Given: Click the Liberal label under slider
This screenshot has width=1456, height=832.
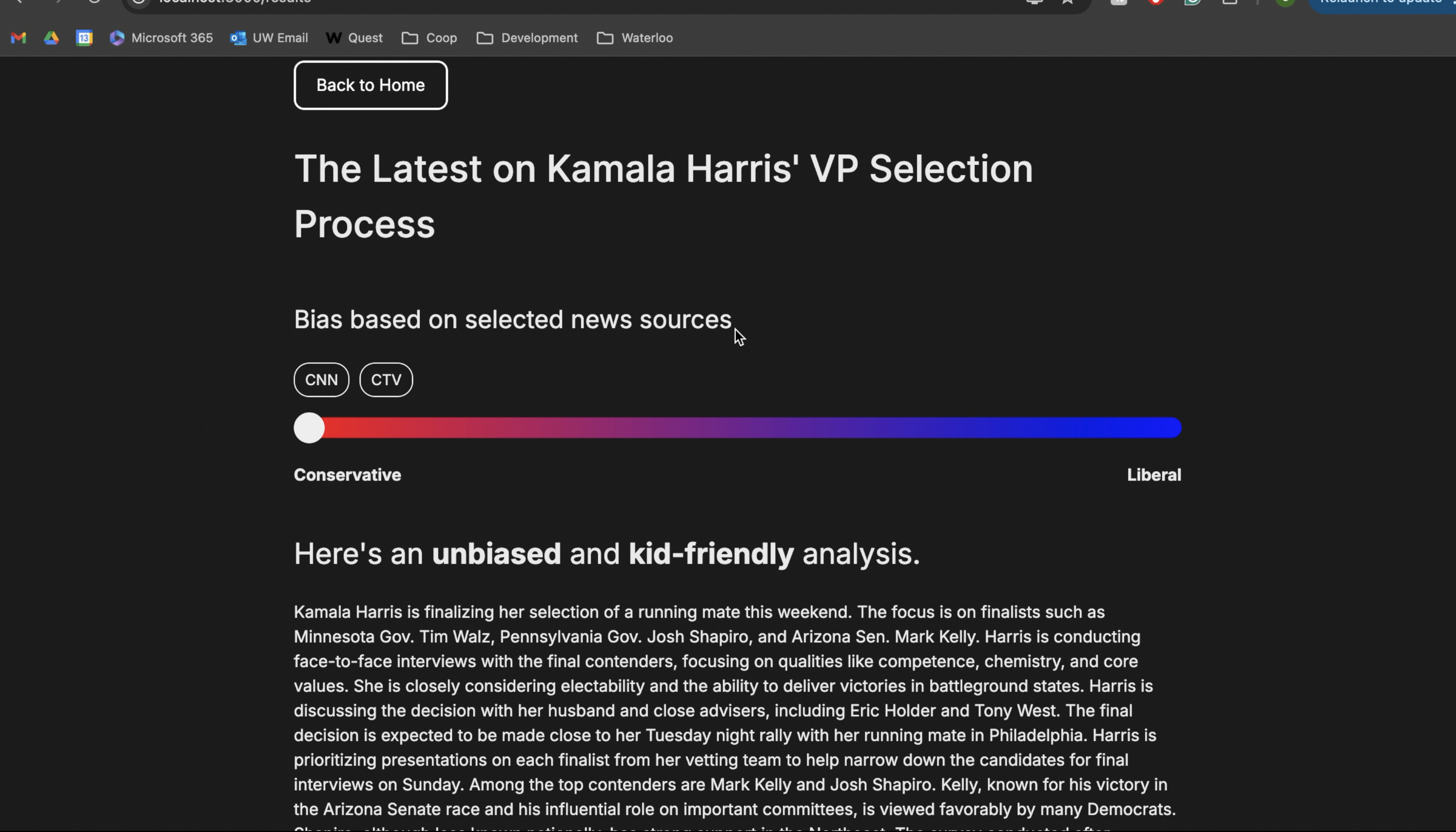Looking at the screenshot, I should (1153, 475).
